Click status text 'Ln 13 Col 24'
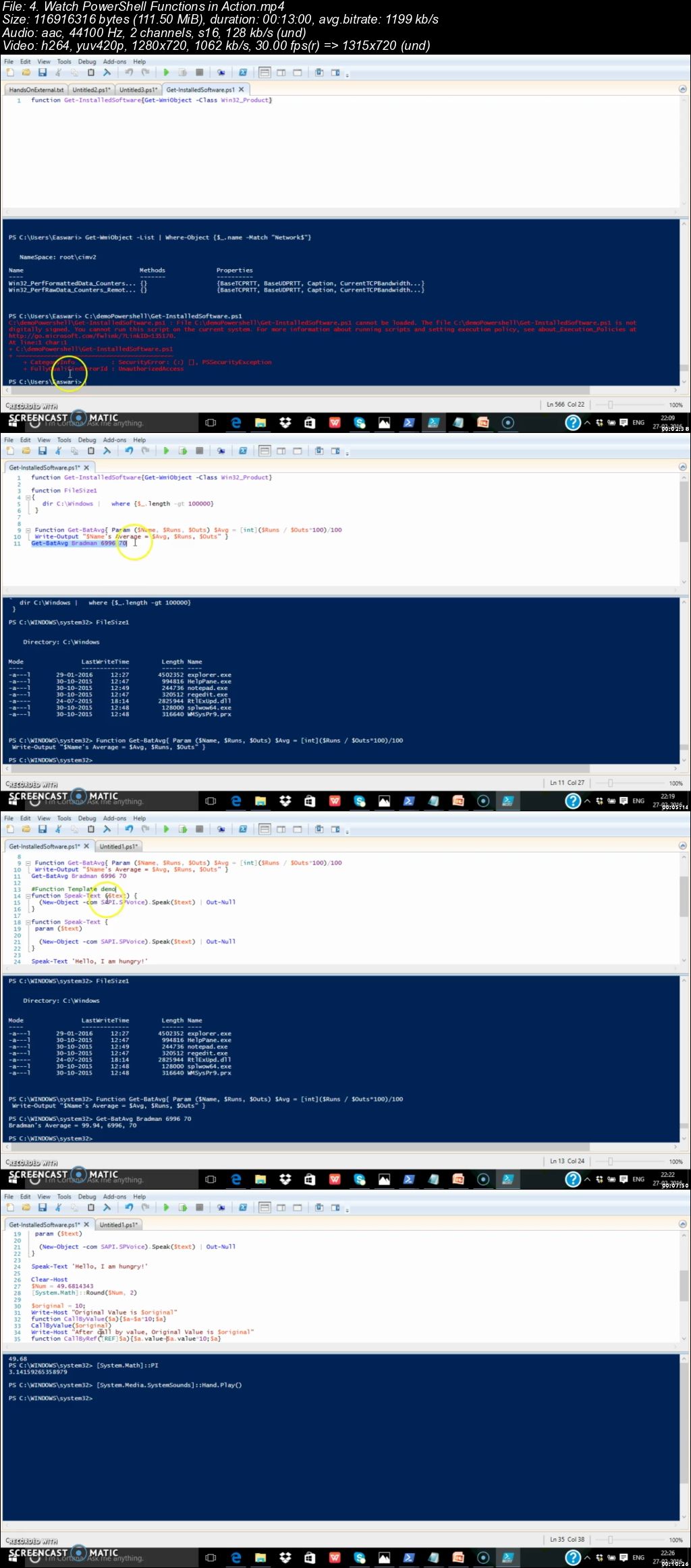Viewport: 691px width, 1568px height. (567, 1161)
